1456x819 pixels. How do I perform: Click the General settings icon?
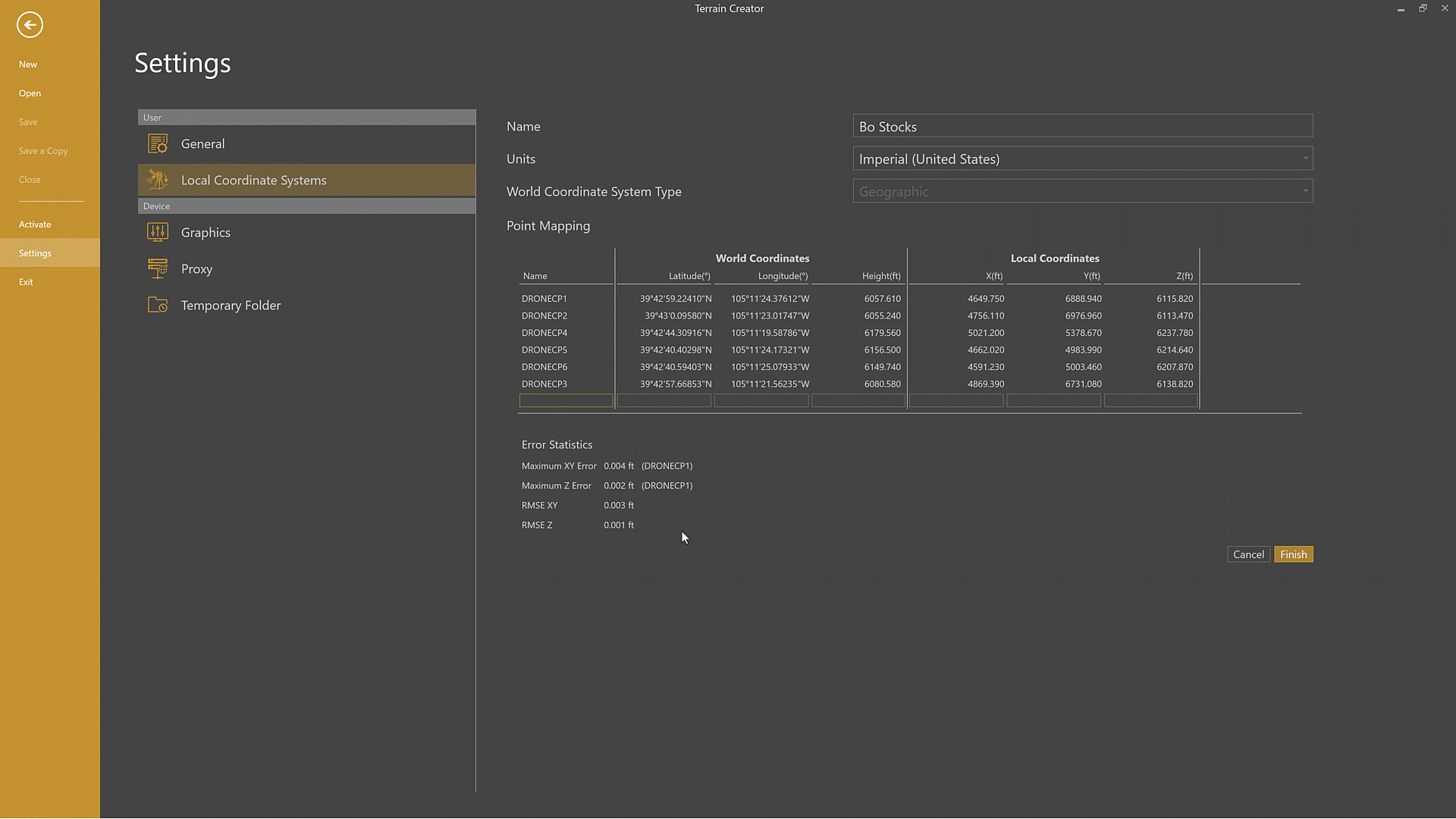(x=158, y=143)
